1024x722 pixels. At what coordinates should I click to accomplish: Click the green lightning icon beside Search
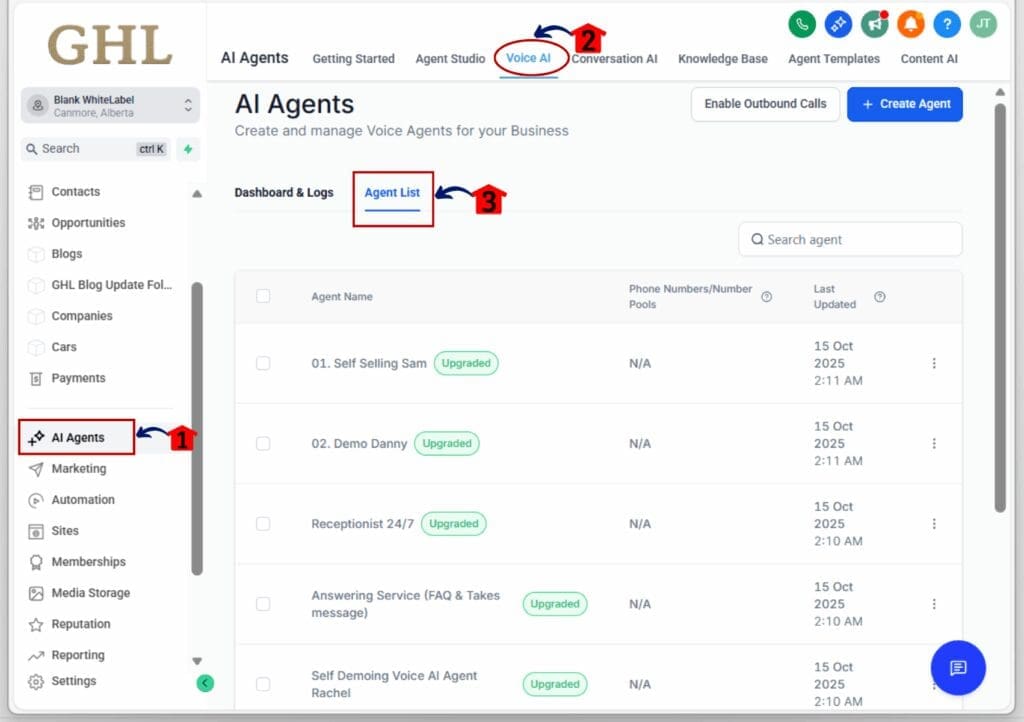[x=188, y=149]
